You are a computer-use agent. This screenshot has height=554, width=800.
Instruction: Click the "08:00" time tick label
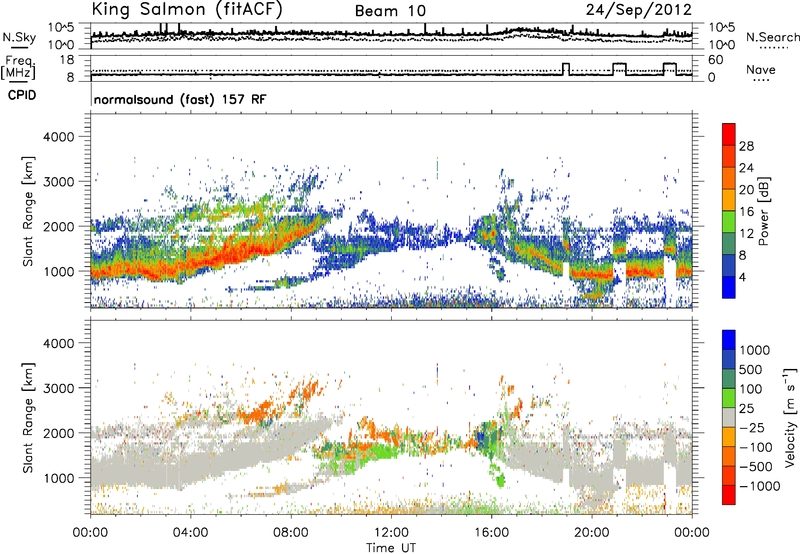click(x=291, y=533)
